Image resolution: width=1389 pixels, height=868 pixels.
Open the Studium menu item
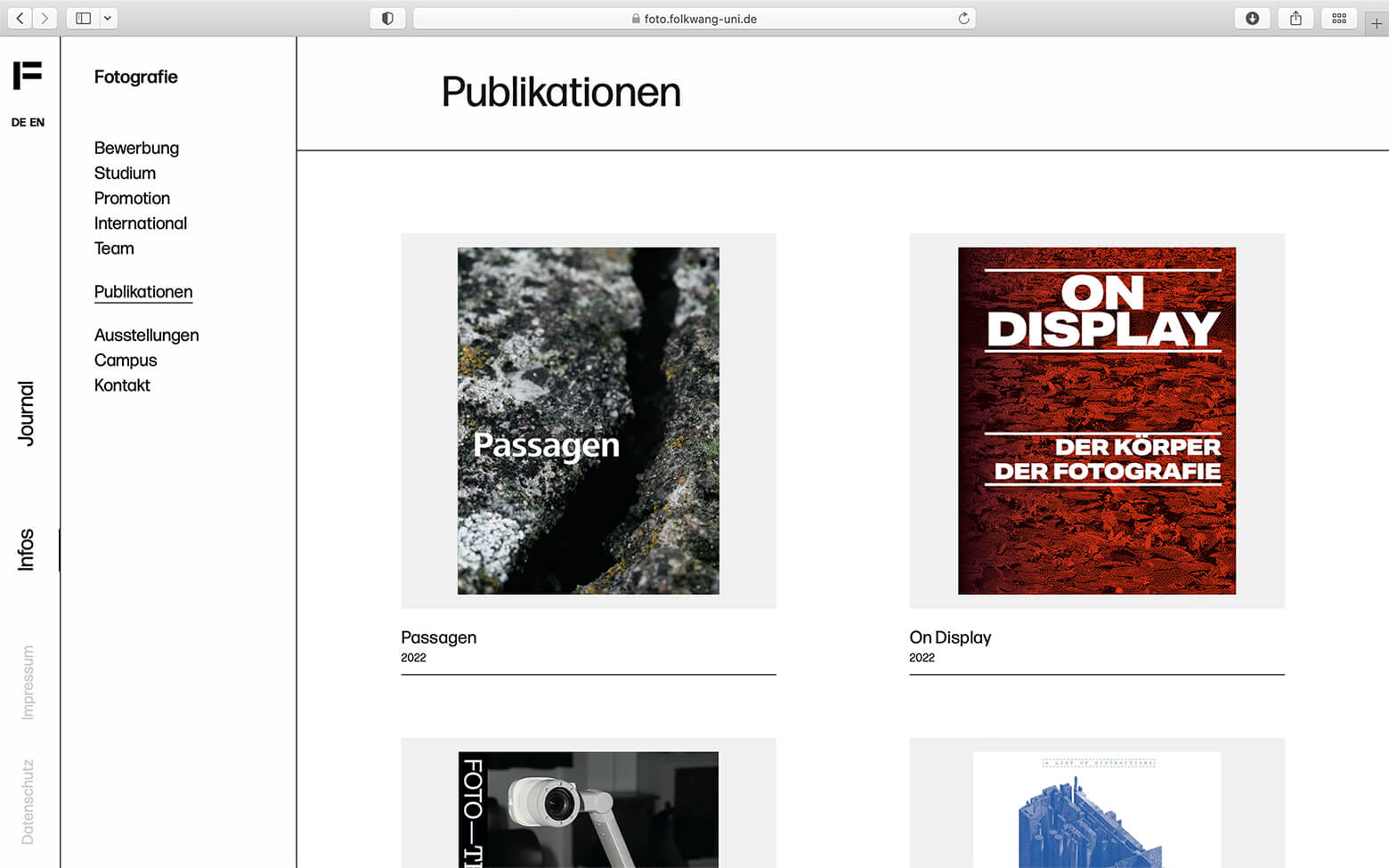click(x=125, y=173)
